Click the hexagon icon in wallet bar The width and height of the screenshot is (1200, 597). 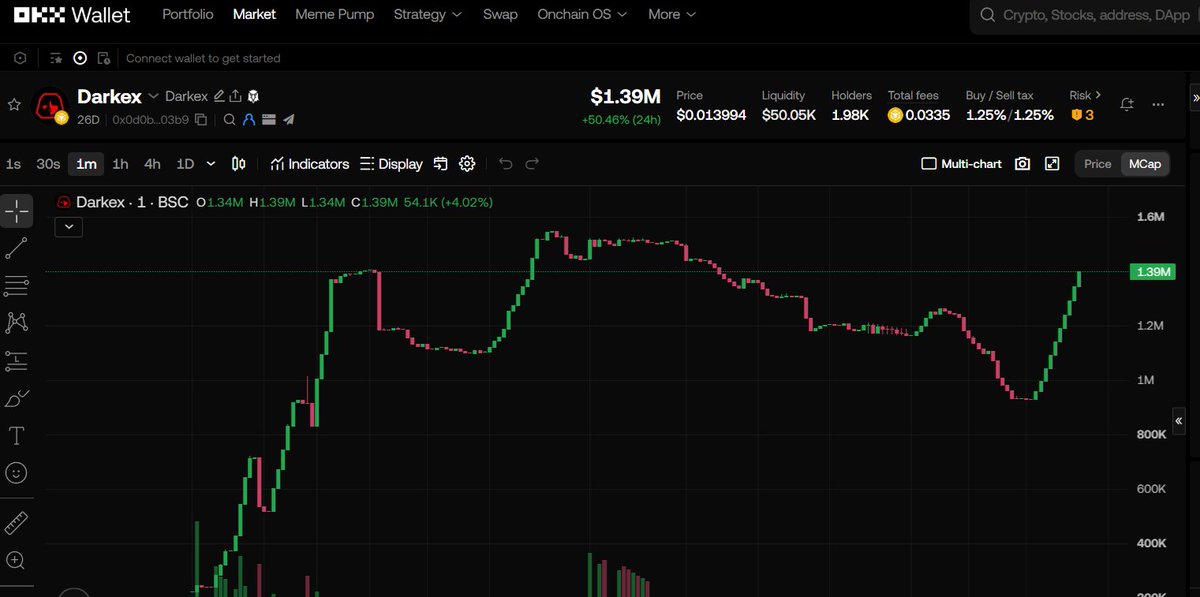19,58
